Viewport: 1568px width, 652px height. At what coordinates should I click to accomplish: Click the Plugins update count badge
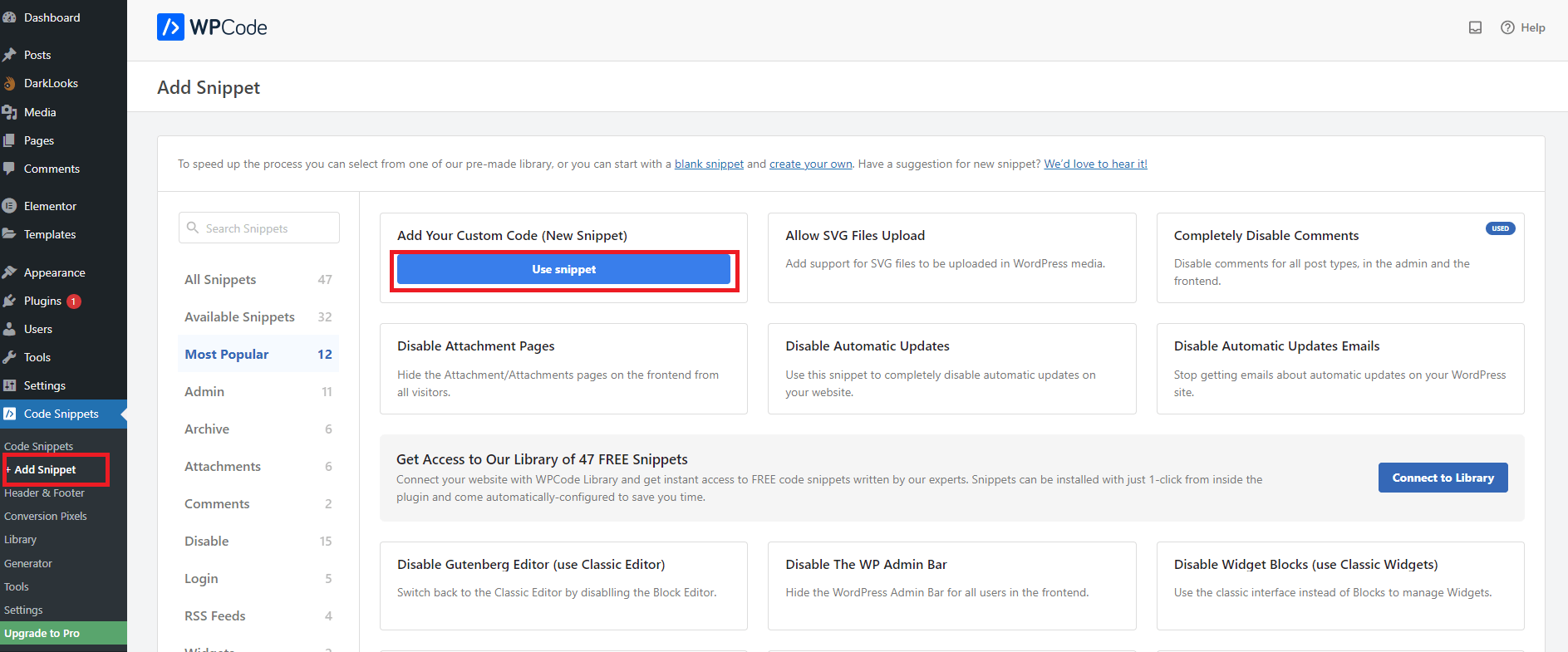point(74,301)
